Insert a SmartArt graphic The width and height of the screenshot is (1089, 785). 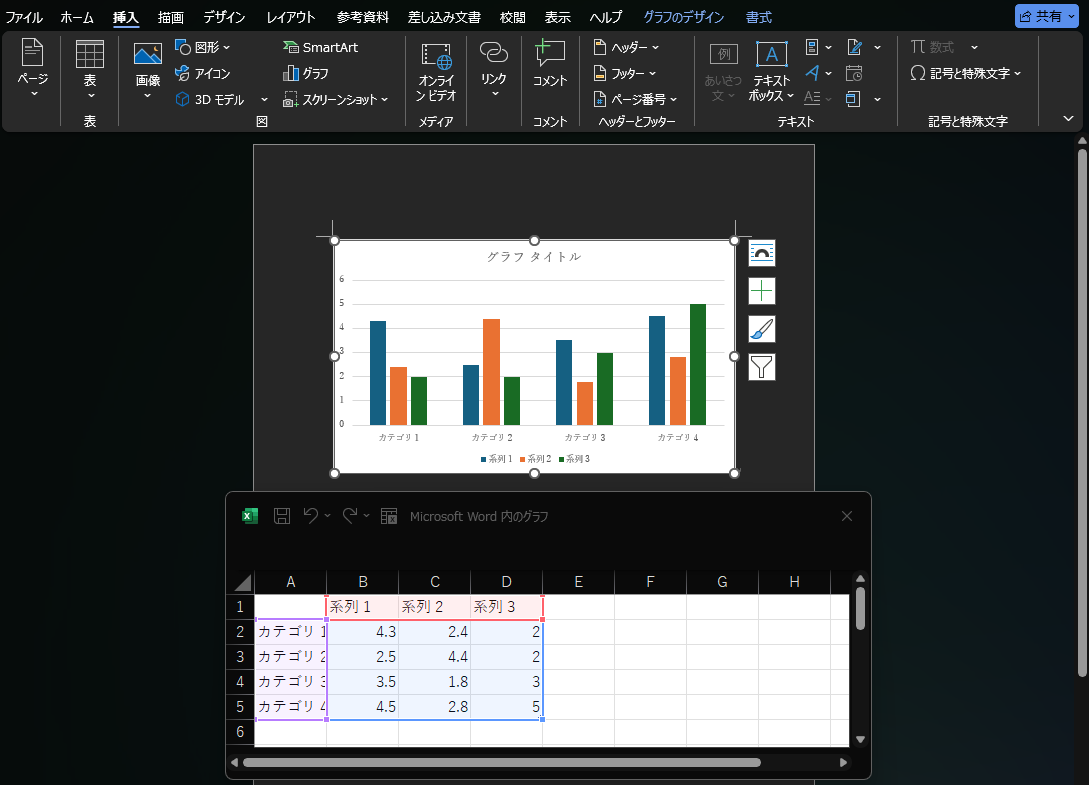pos(320,47)
